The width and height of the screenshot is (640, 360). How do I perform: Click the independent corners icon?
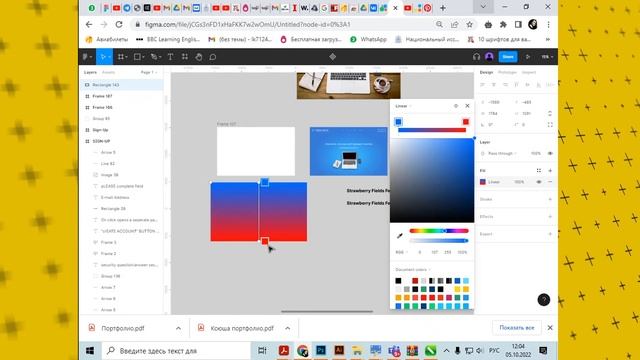[x=550, y=124]
